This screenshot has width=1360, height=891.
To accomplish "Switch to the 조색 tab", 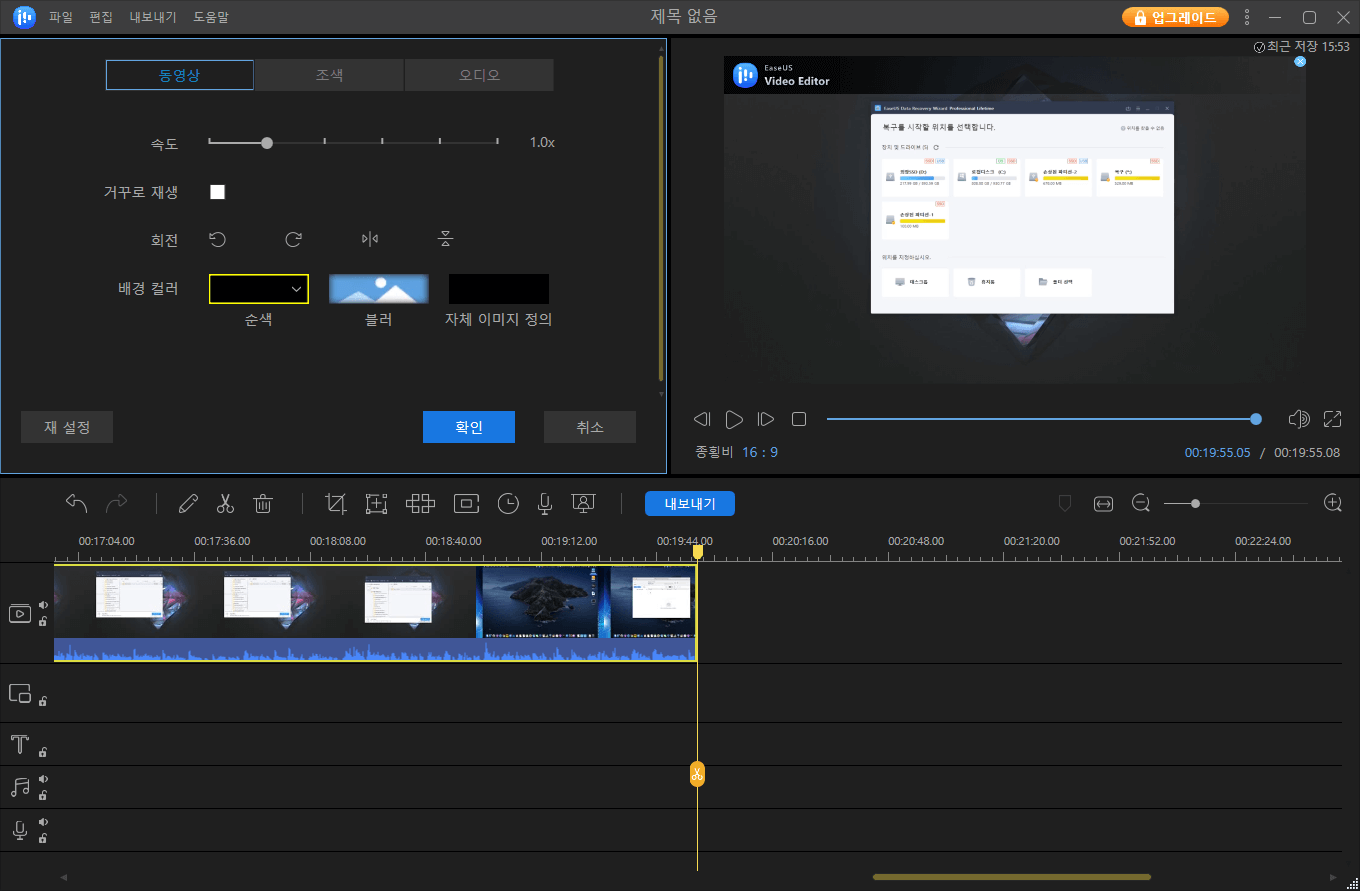I will point(329,75).
